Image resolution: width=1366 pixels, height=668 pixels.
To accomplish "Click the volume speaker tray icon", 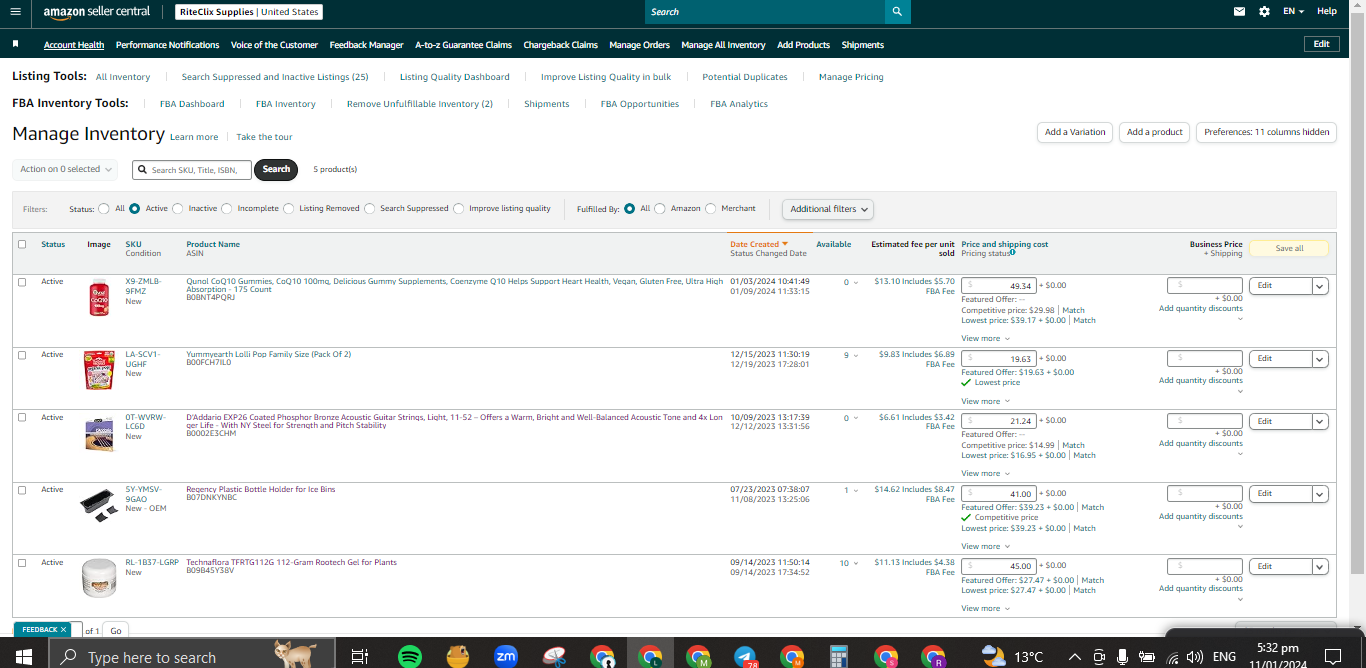I will (x=1195, y=657).
